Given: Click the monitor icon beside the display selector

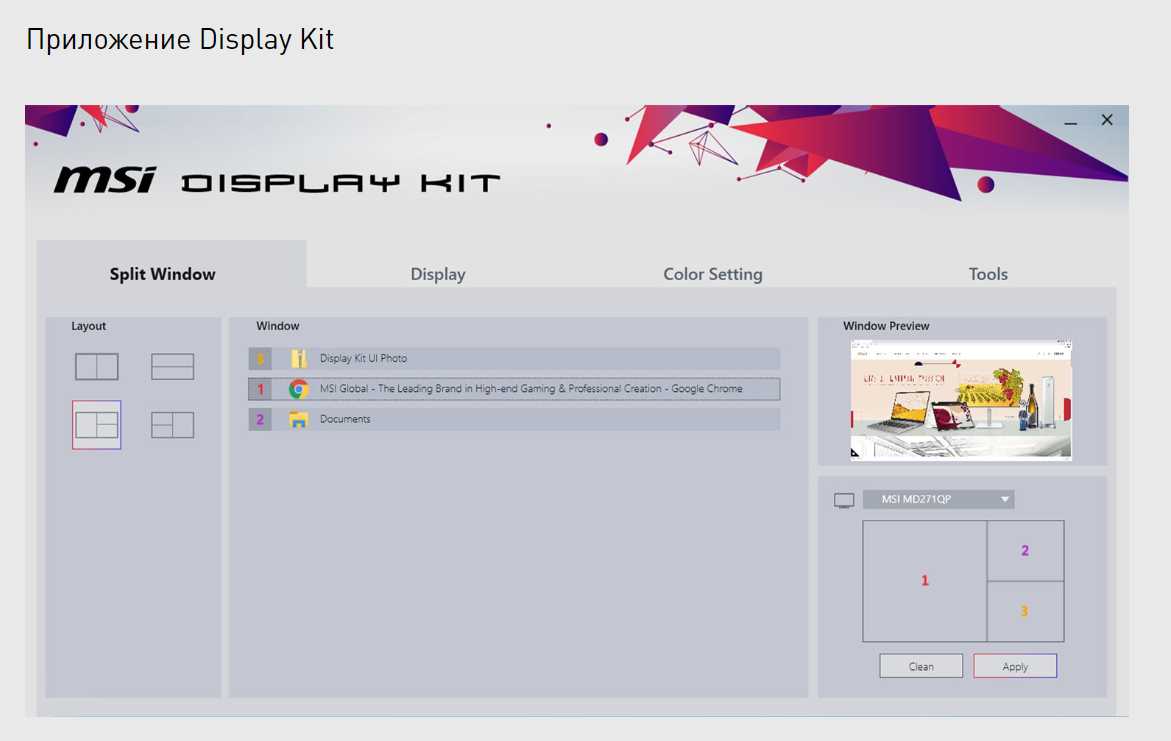Looking at the screenshot, I should click(844, 500).
